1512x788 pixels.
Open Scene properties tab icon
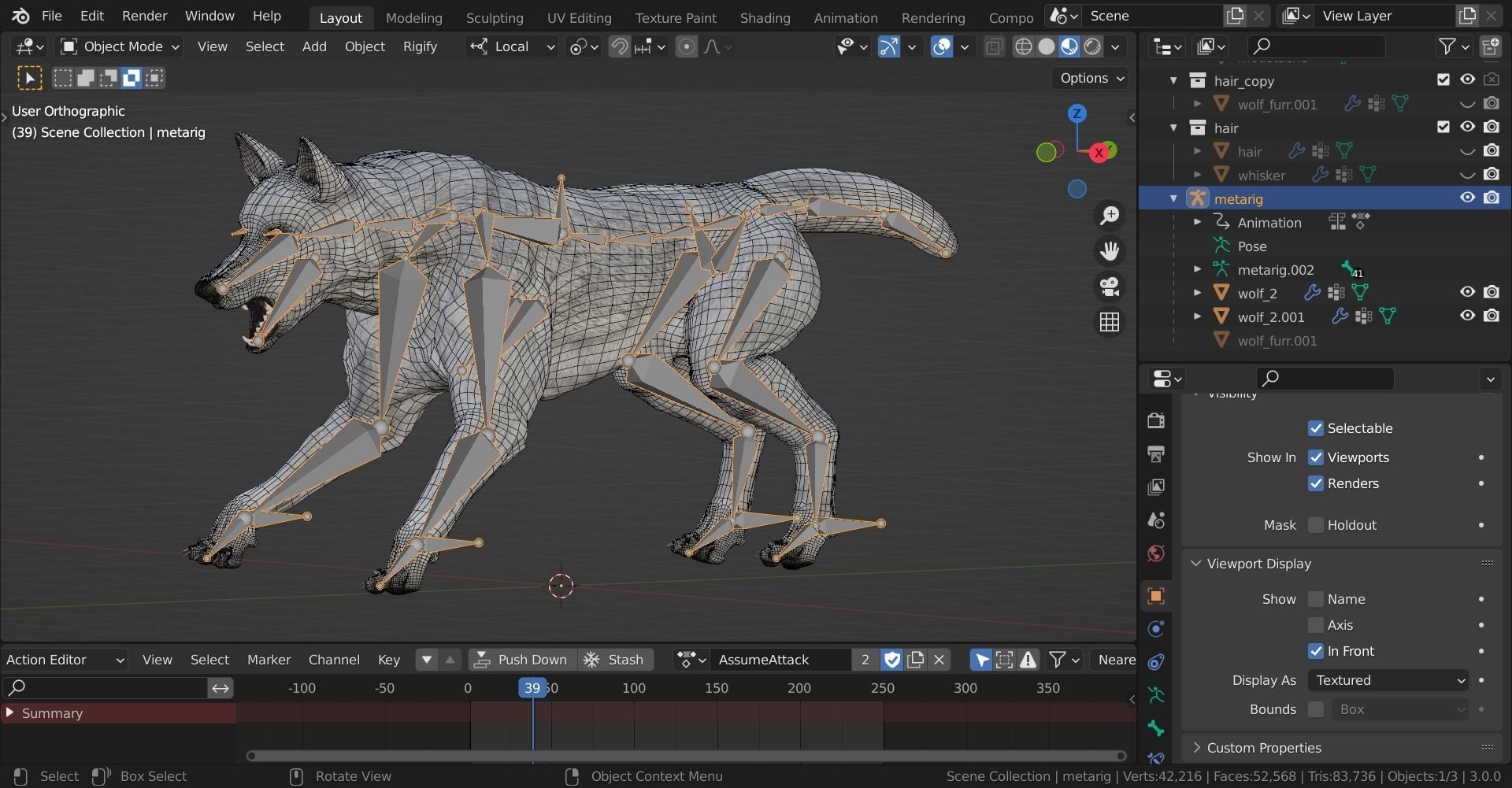pos(1156,520)
